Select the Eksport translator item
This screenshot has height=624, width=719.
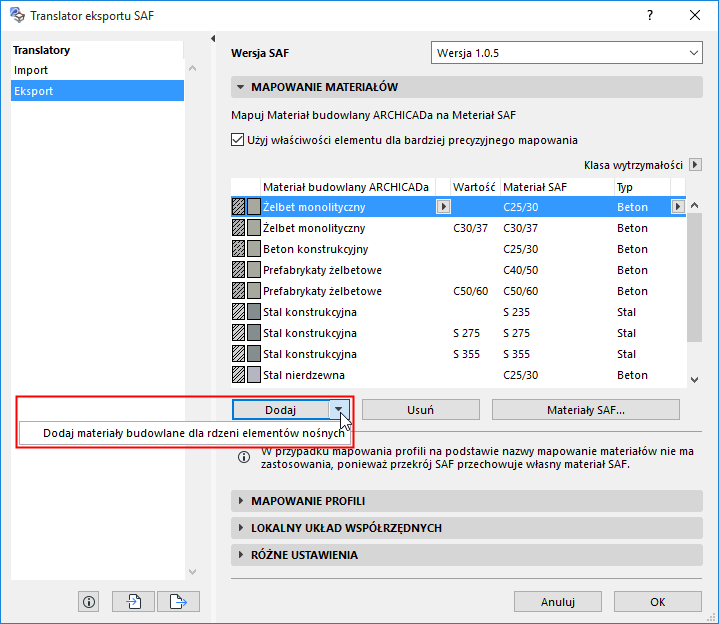[97, 91]
